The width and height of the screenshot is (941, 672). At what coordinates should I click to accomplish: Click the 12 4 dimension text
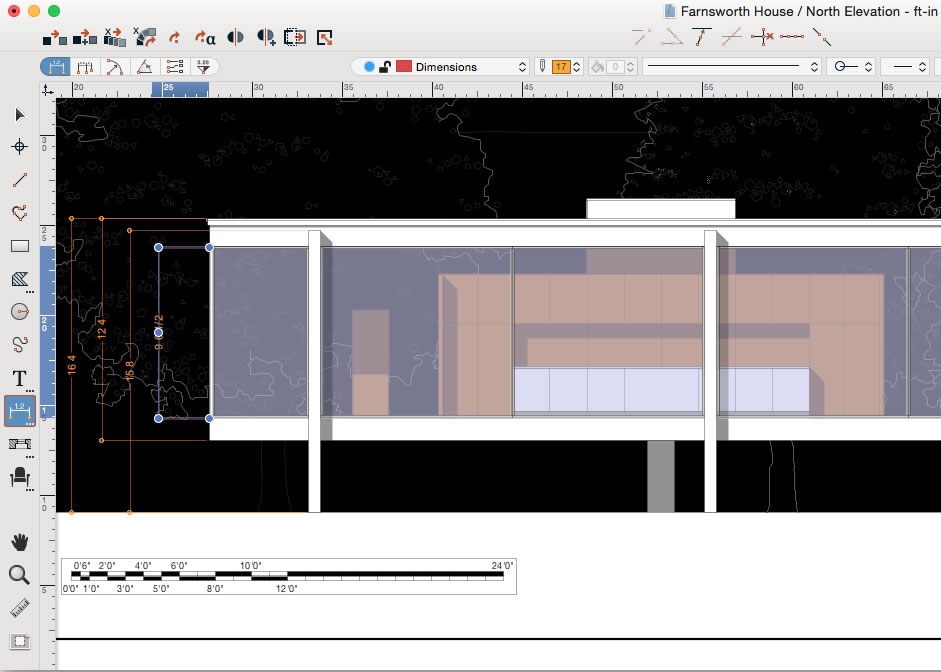tap(101, 329)
